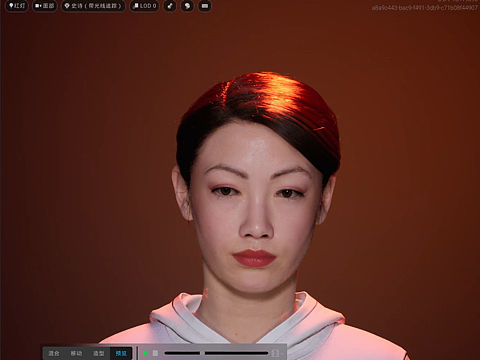Open the 红灯 lighting preset dropdown
The image size is (480, 360).
[17, 6]
